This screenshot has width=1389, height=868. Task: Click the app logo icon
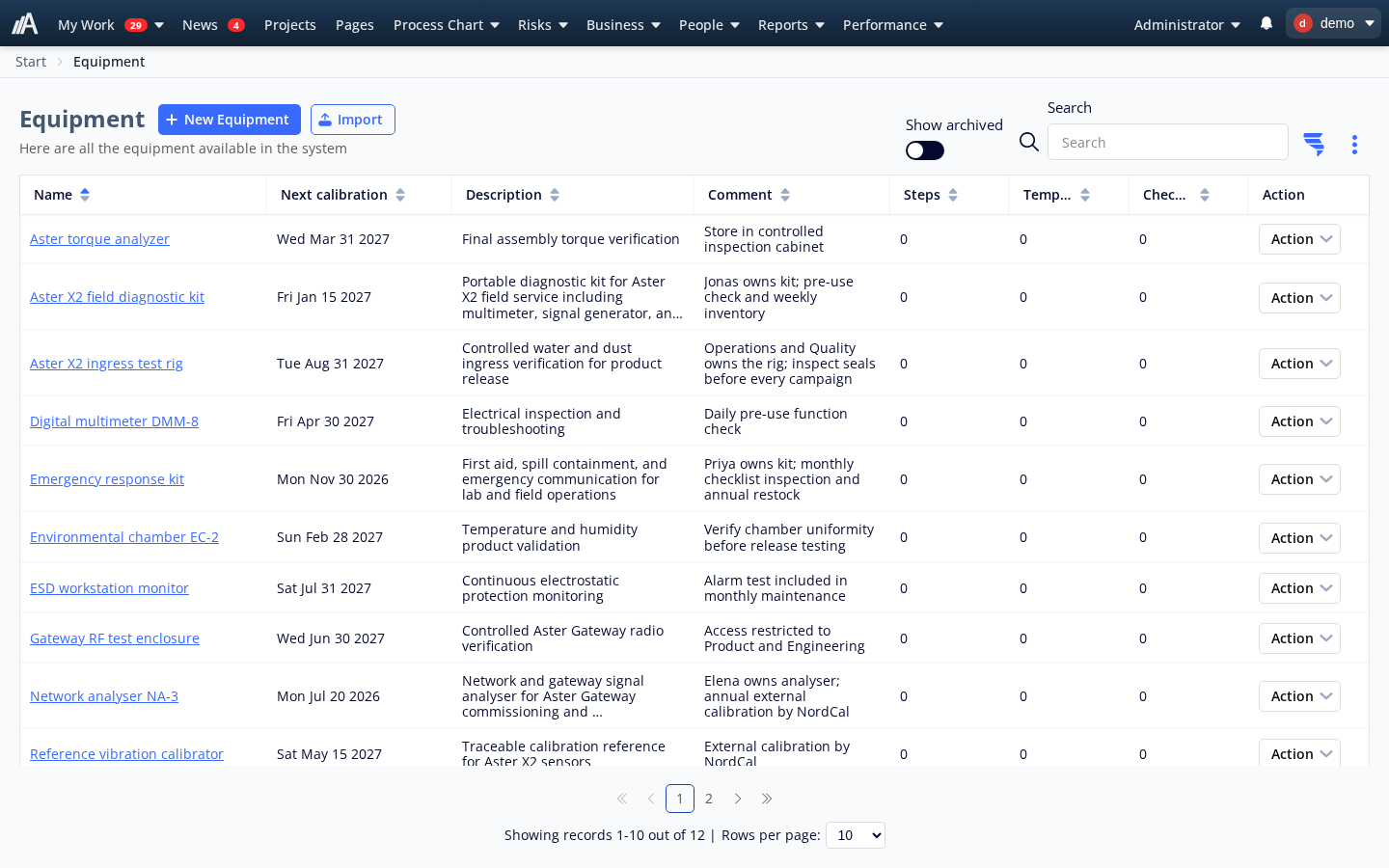pos(24,23)
